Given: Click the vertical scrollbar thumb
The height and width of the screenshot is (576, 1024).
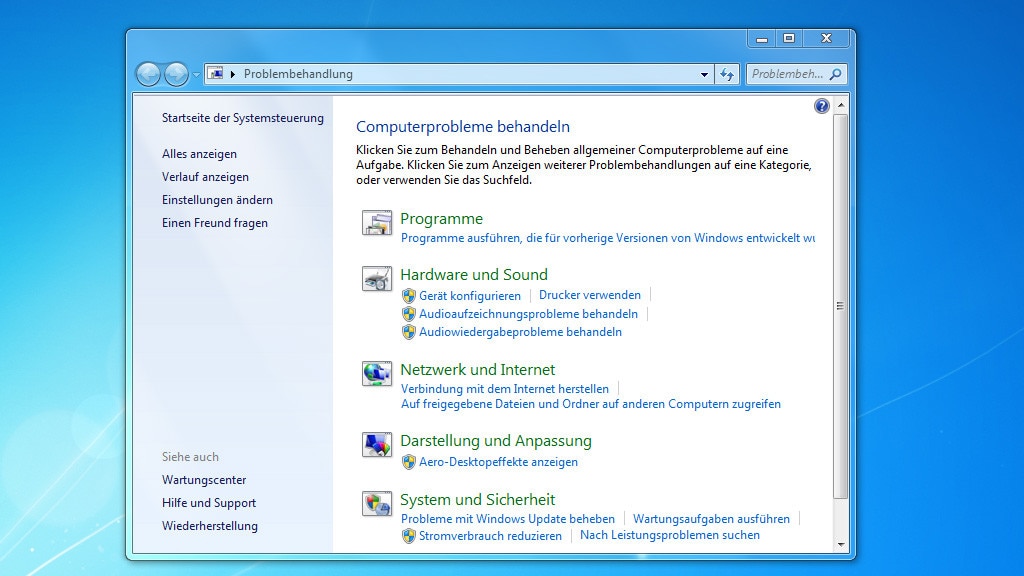Looking at the screenshot, I should click(840, 306).
